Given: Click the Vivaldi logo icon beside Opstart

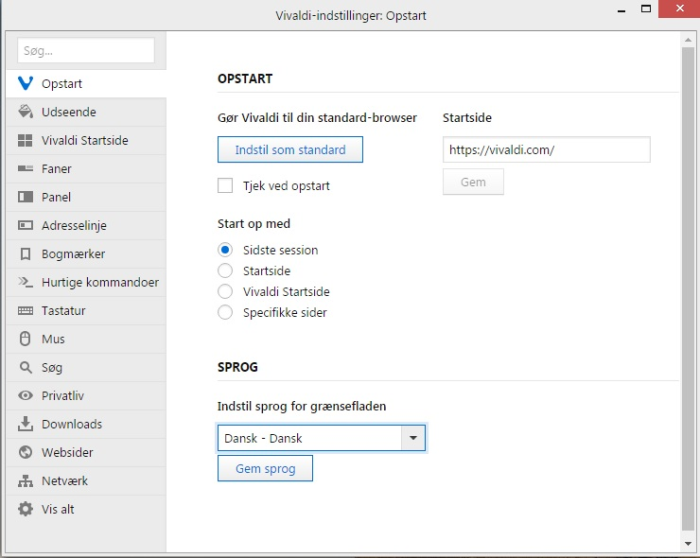Looking at the screenshot, I should (x=25, y=83).
